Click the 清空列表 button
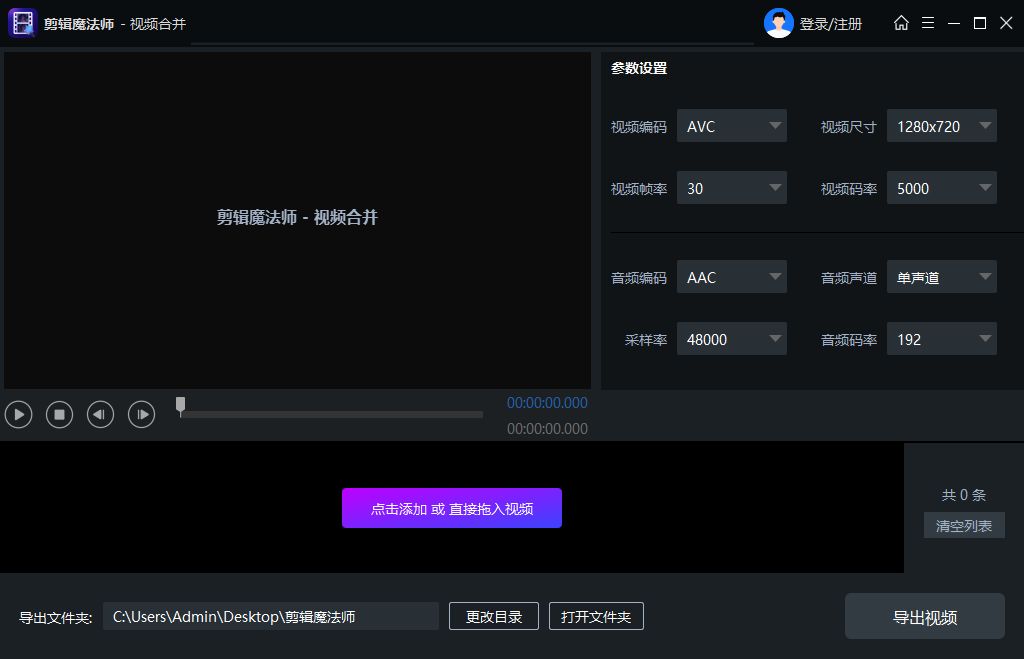 964,526
